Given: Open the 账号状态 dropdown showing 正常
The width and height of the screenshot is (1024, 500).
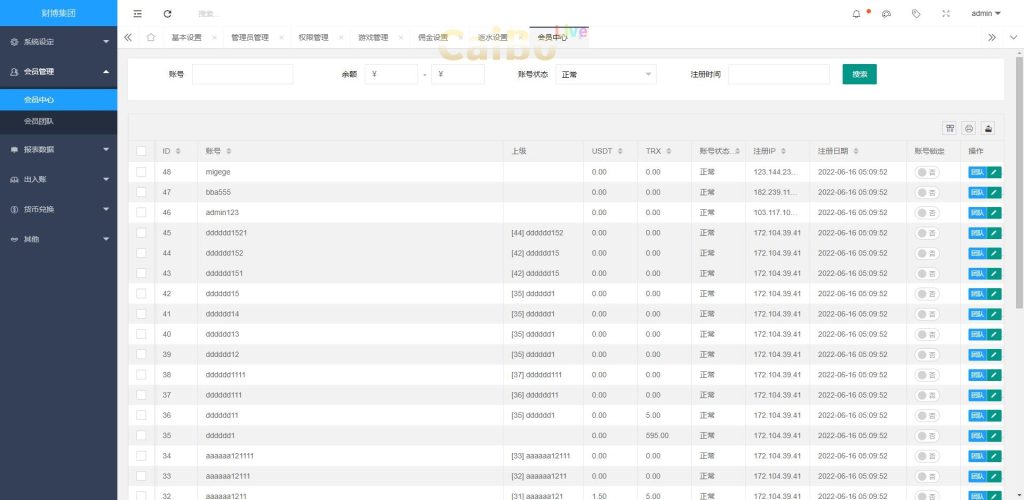Looking at the screenshot, I should coord(606,74).
